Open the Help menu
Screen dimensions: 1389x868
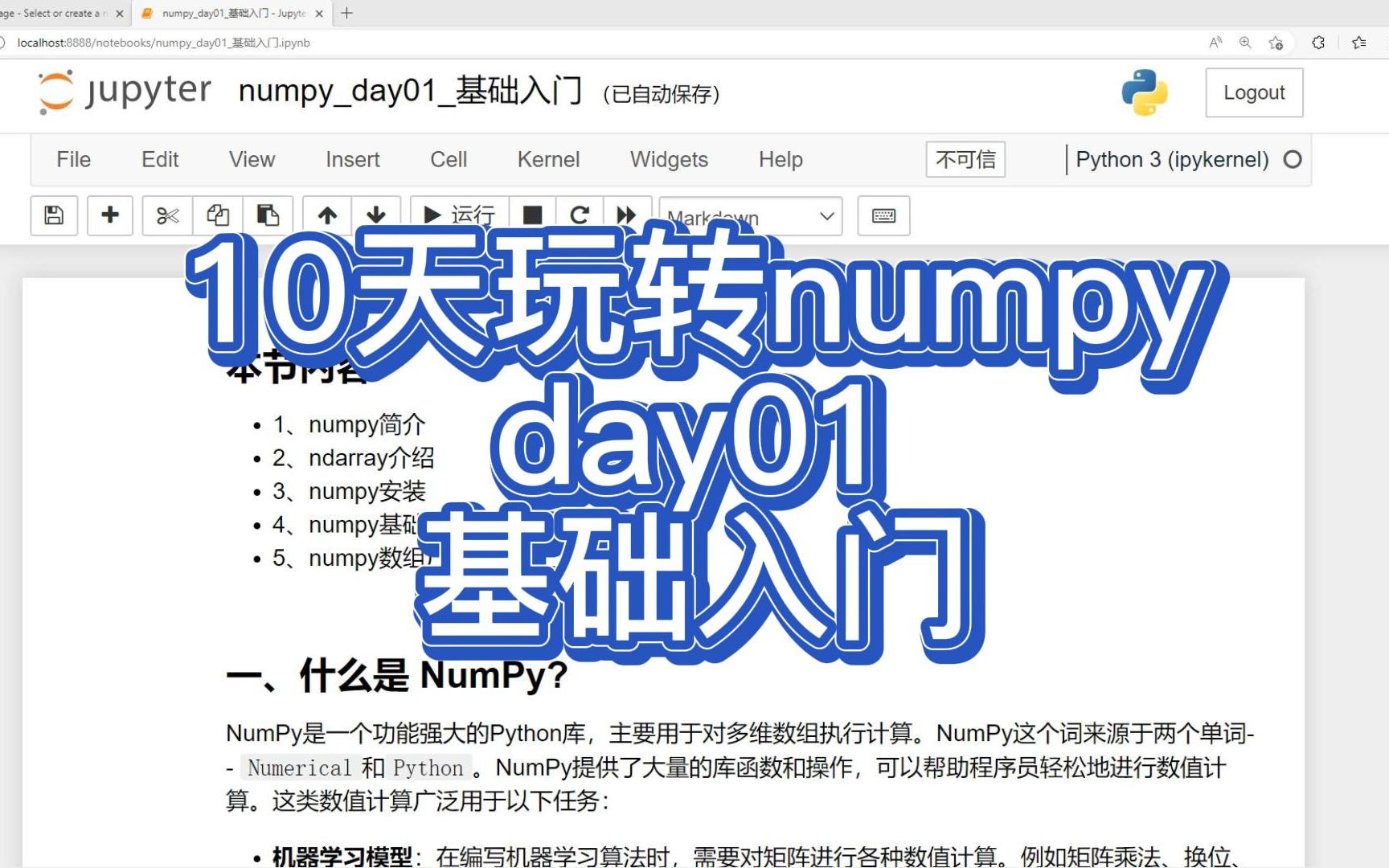click(x=781, y=159)
